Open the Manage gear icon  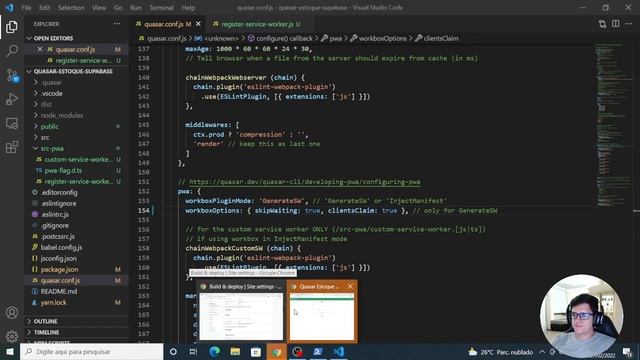[x=12, y=336]
